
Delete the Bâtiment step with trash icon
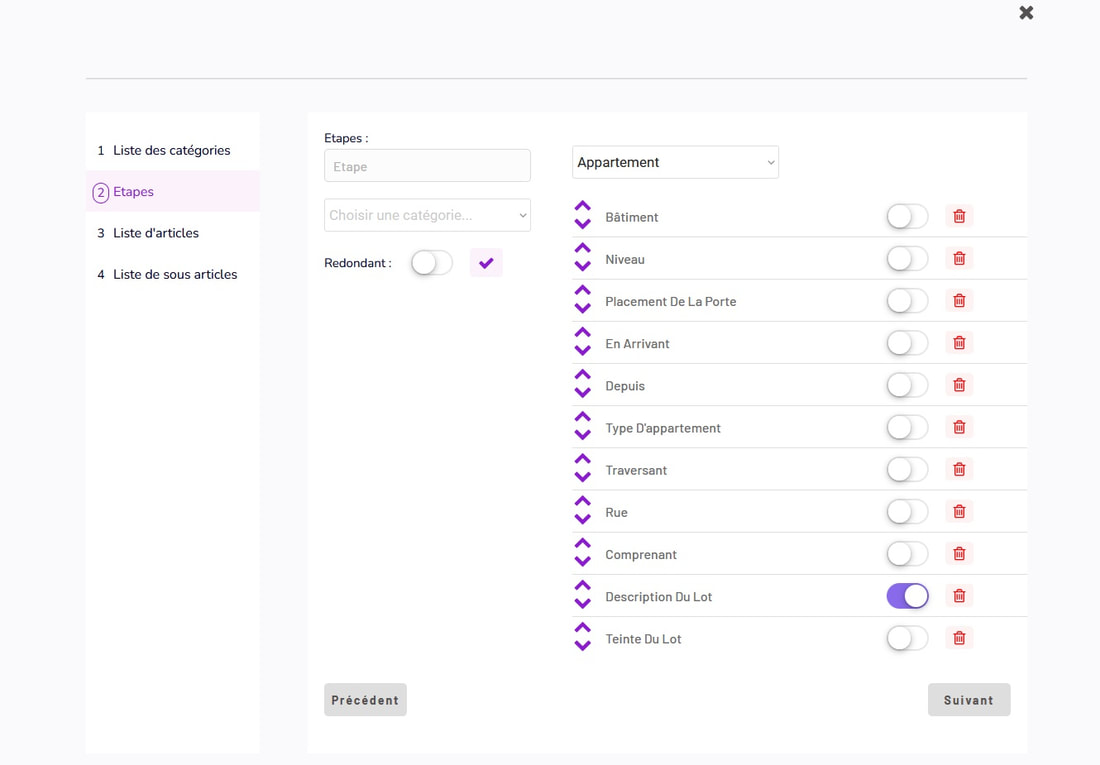click(959, 216)
